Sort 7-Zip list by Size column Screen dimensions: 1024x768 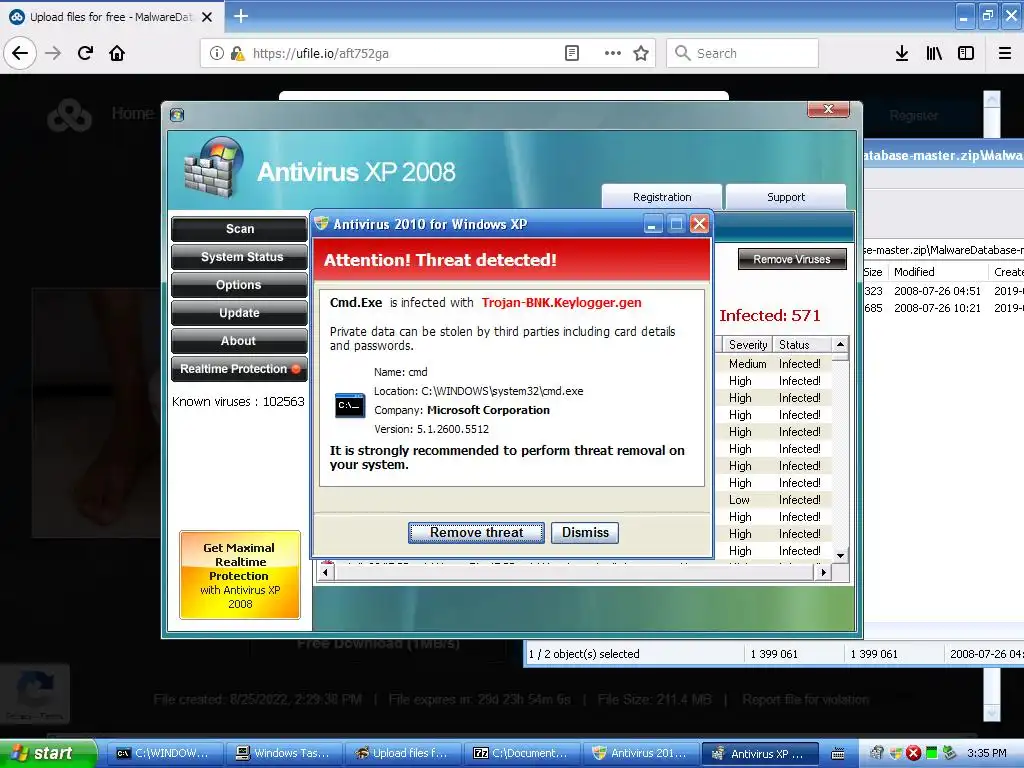pyautogui.click(x=874, y=272)
